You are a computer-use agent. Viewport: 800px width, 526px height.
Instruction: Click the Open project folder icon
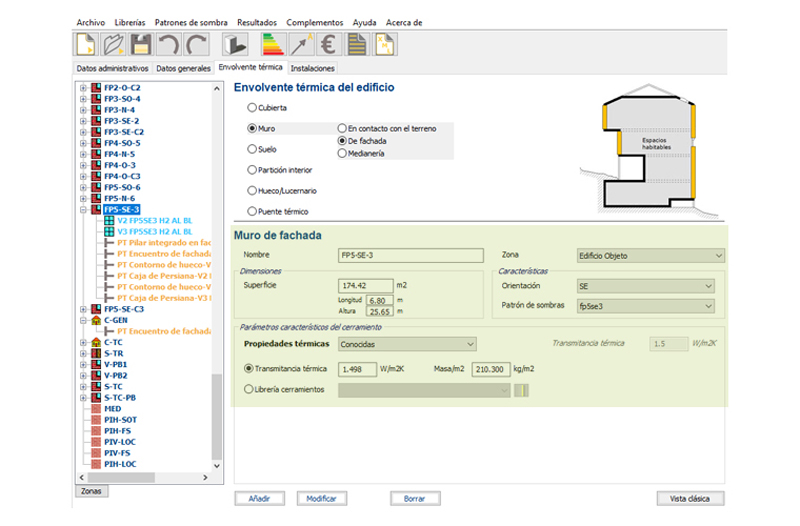(x=114, y=44)
